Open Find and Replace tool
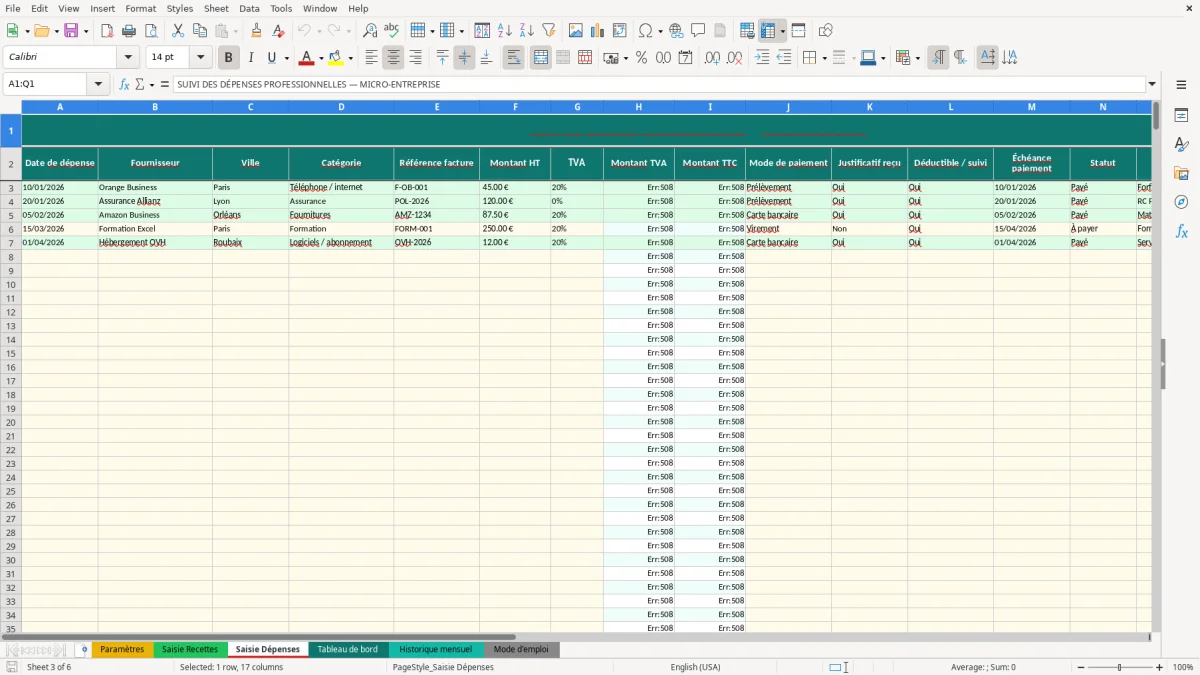This screenshot has height=675, width=1200. (x=370, y=31)
